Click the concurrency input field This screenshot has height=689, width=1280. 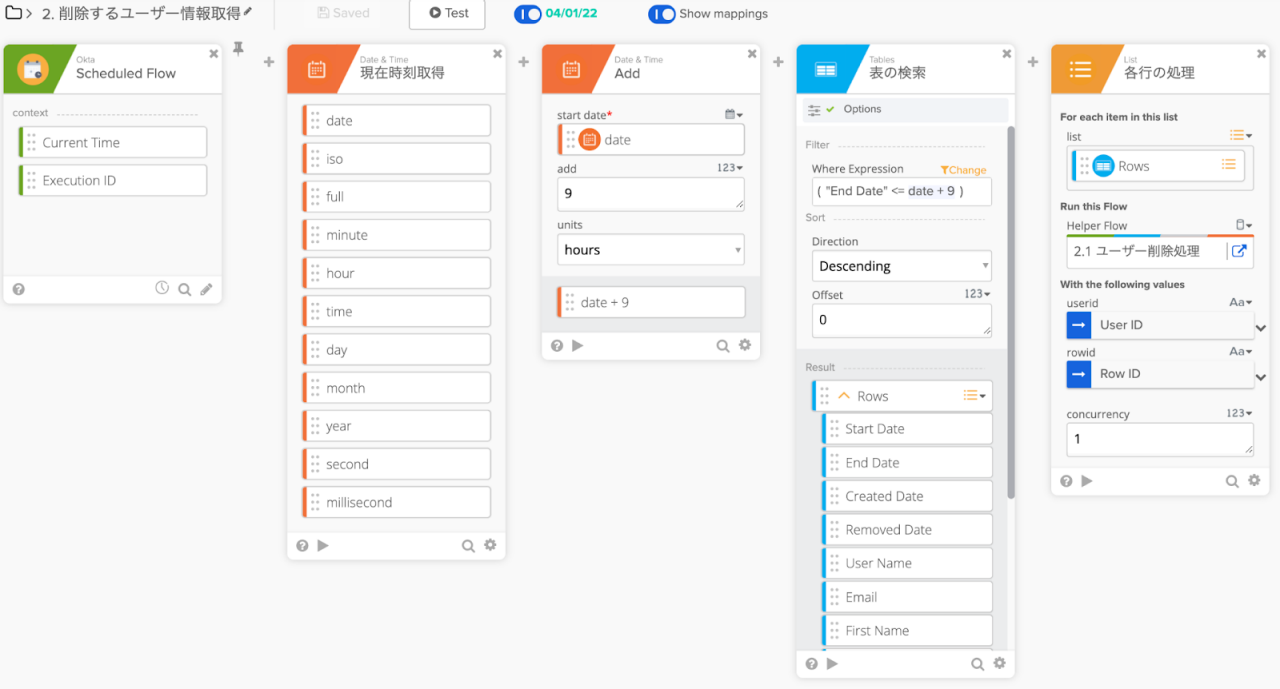pyautogui.click(x=1159, y=439)
